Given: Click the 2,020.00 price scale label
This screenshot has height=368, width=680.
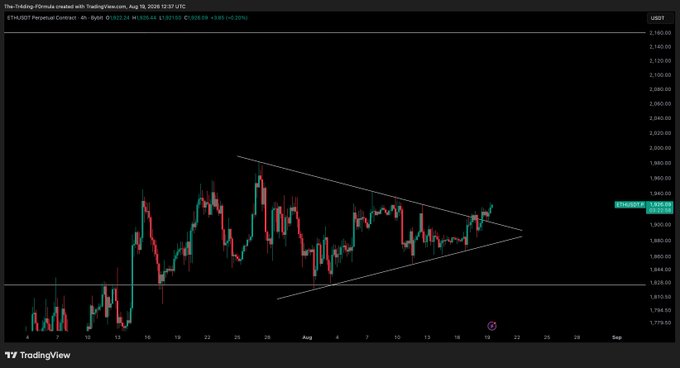Looking at the screenshot, I should [660, 133].
